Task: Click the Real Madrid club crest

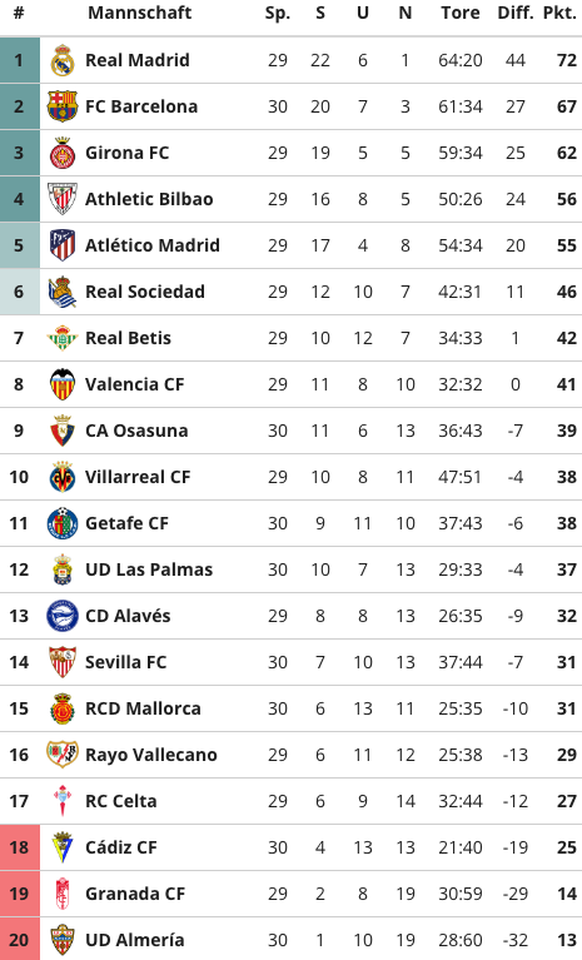Action: click(x=62, y=60)
